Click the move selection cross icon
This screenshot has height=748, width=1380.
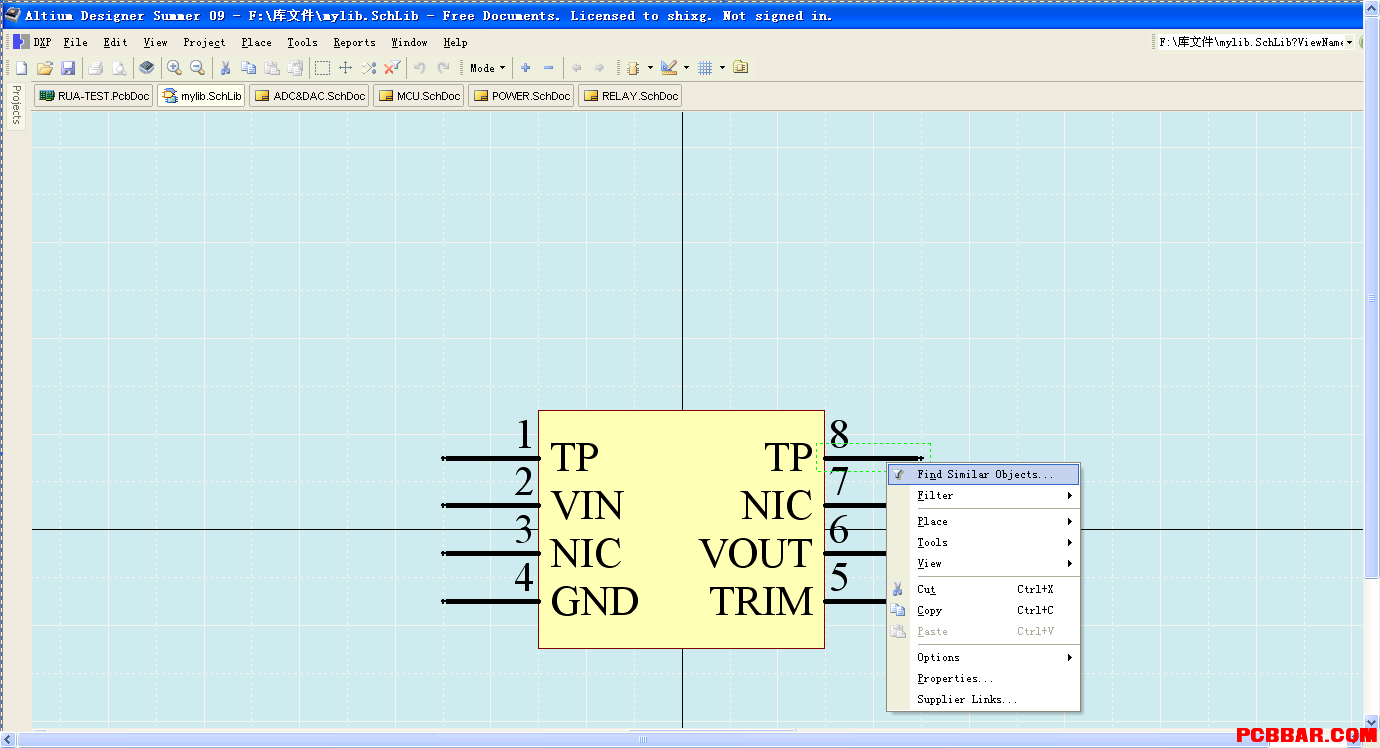[345, 68]
